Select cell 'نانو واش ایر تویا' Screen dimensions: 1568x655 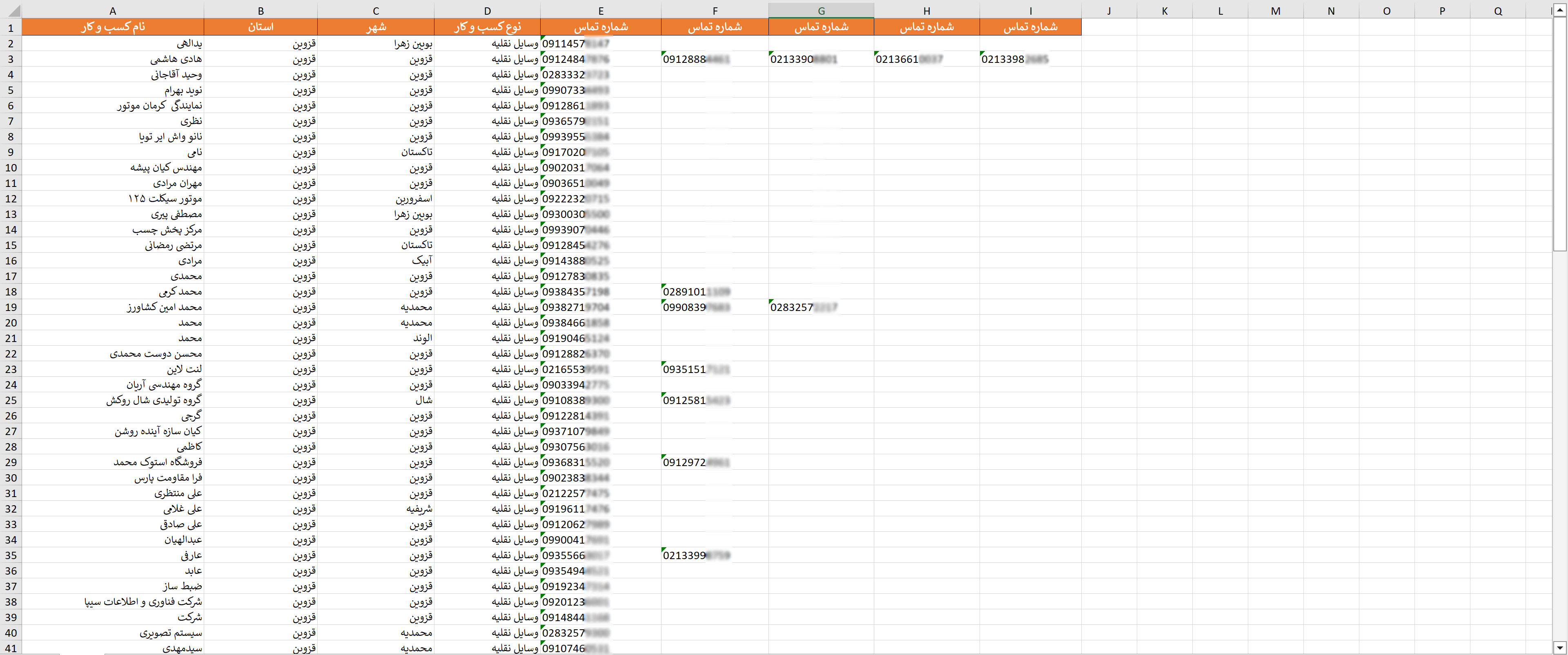(x=113, y=136)
